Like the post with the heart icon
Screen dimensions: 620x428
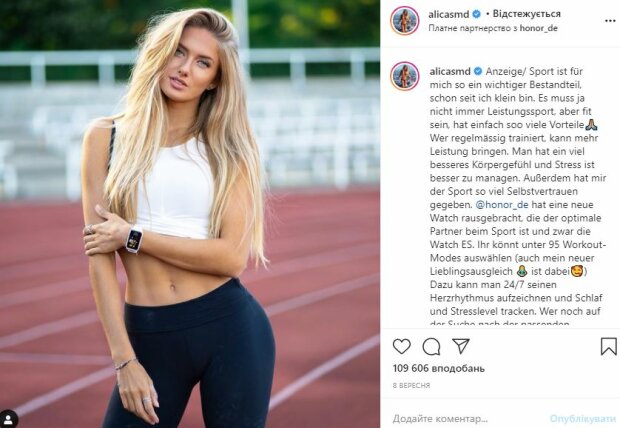(x=401, y=347)
